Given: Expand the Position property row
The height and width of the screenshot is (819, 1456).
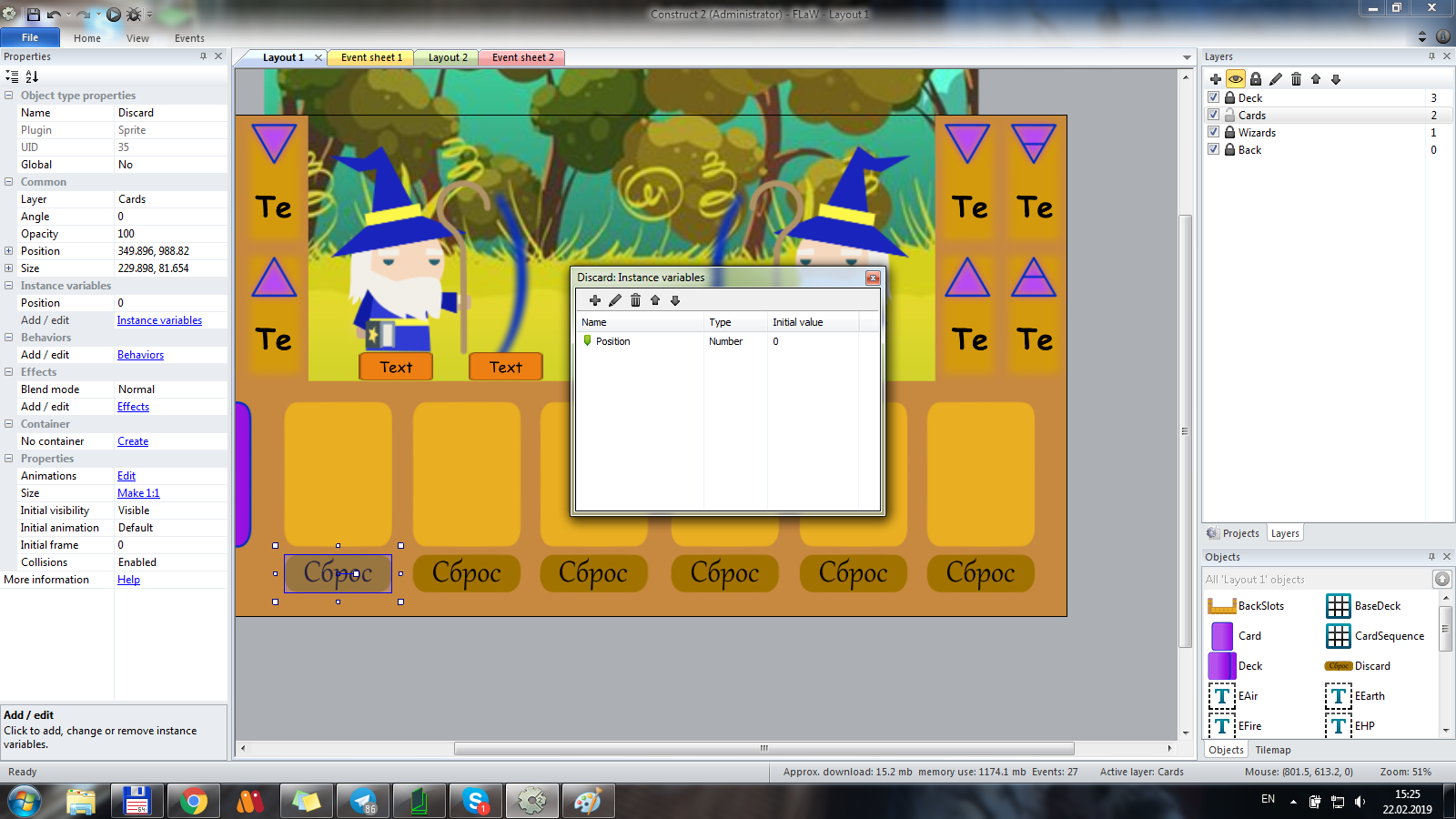Looking at the screenshot, I should [x=9, y=251].
